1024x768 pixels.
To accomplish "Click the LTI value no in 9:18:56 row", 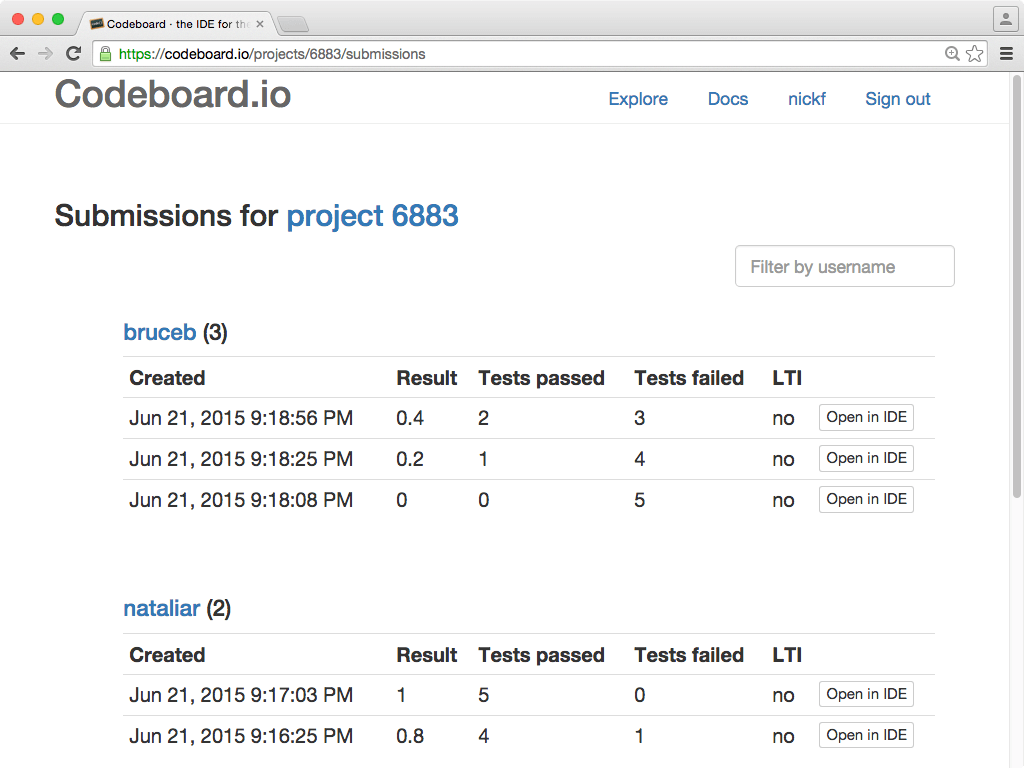I will pos(783,419).
